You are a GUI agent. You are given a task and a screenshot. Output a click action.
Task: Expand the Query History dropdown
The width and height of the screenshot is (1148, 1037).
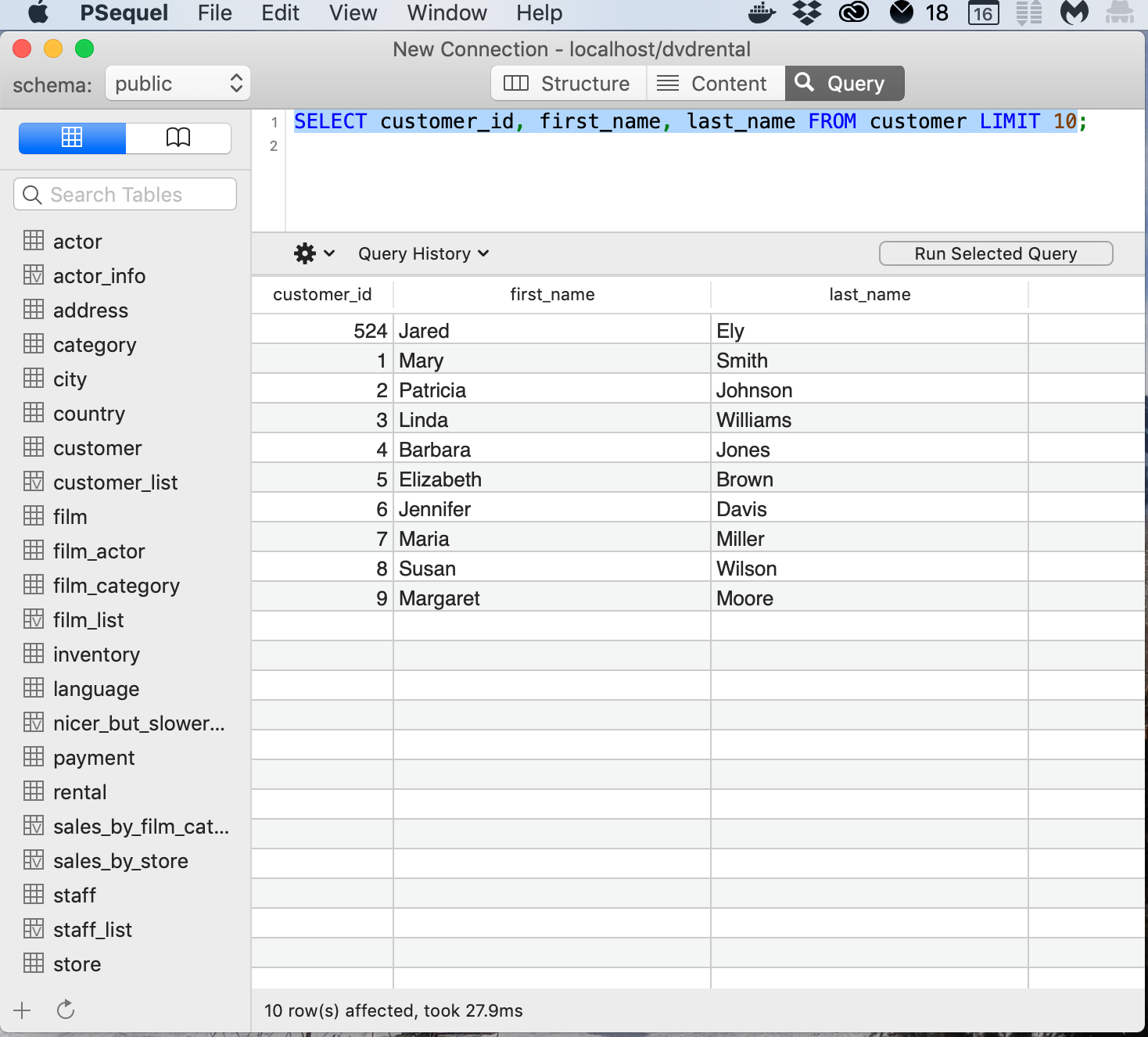423,253
